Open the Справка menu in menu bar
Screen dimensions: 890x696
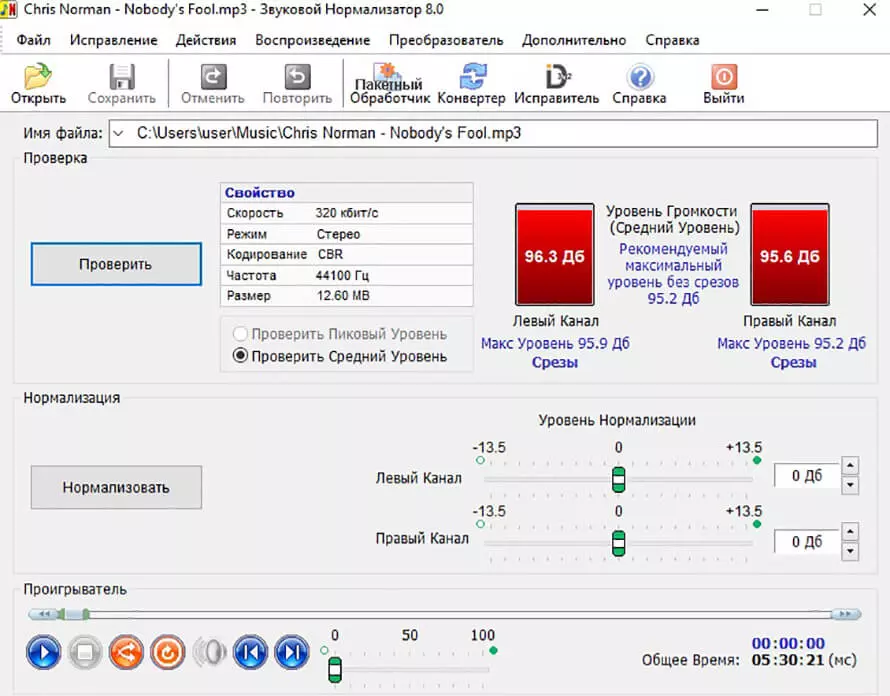tap(672, 40)
